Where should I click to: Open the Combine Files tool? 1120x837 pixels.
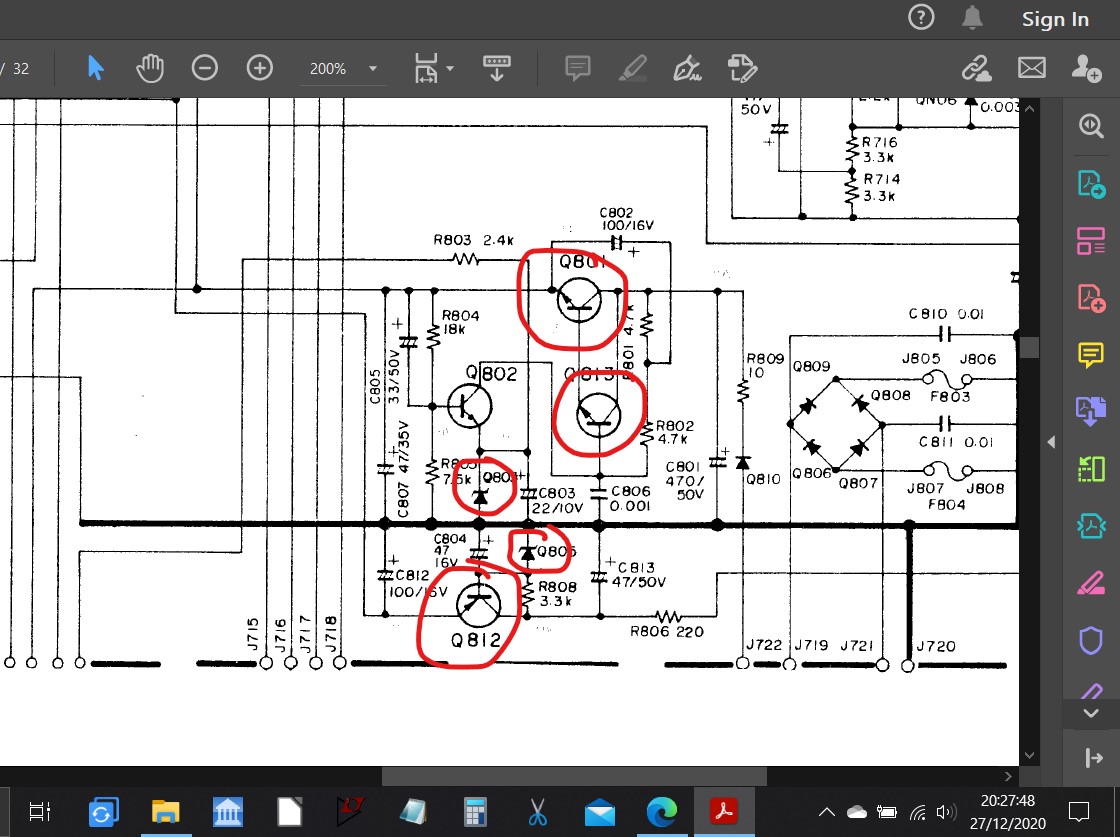coord(1091,411)
